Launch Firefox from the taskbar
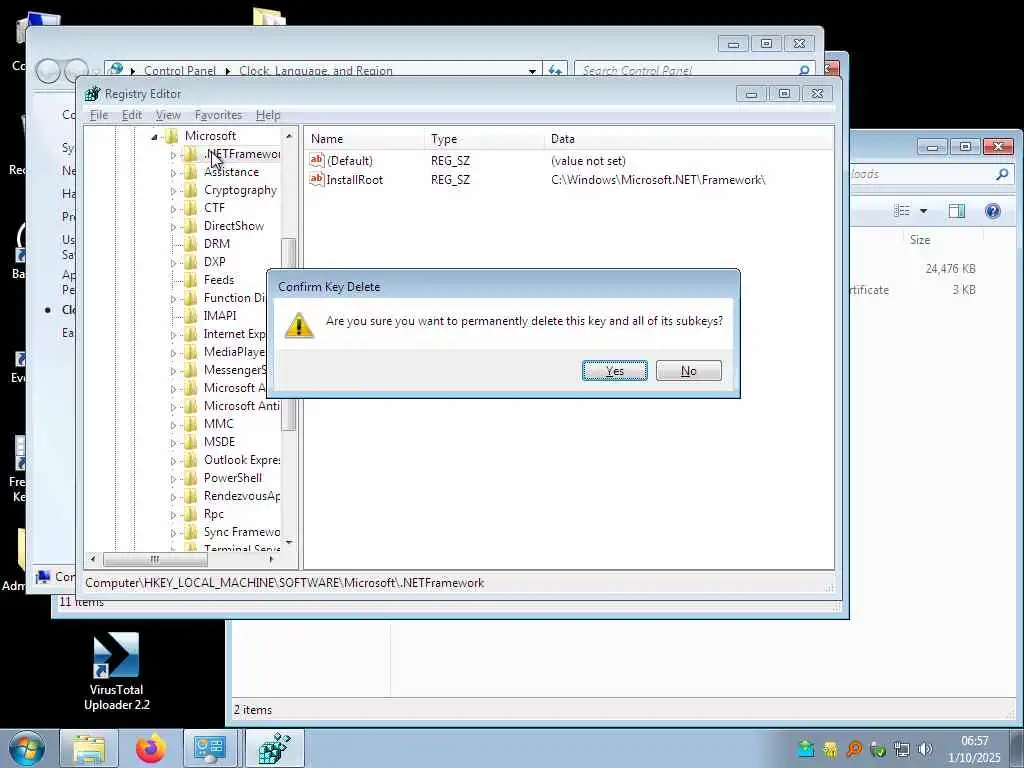The width and height of the screenshot is (1024, 768). coord(151,748)
